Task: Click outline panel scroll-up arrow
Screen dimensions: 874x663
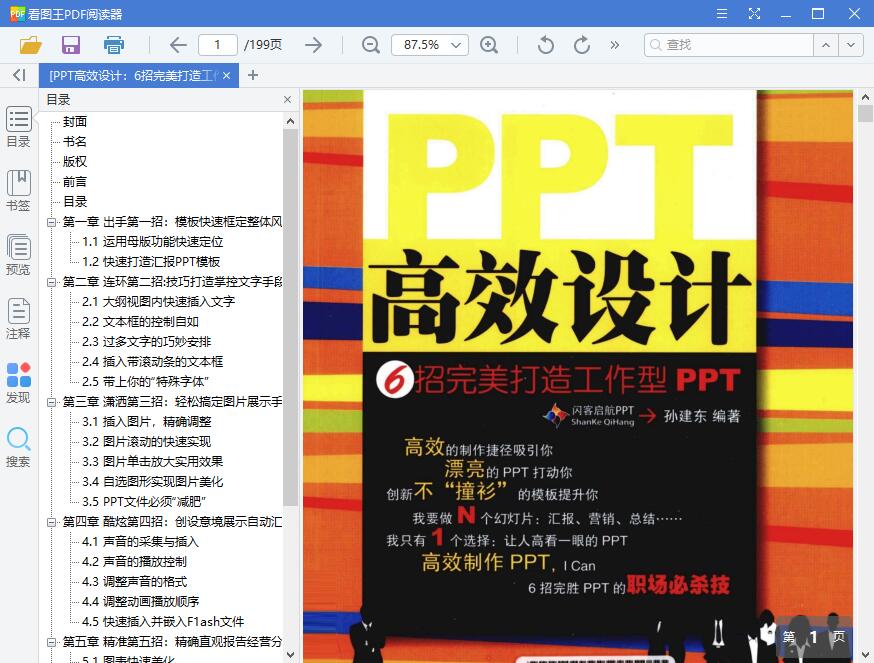Action: click(x=290, y=121)
